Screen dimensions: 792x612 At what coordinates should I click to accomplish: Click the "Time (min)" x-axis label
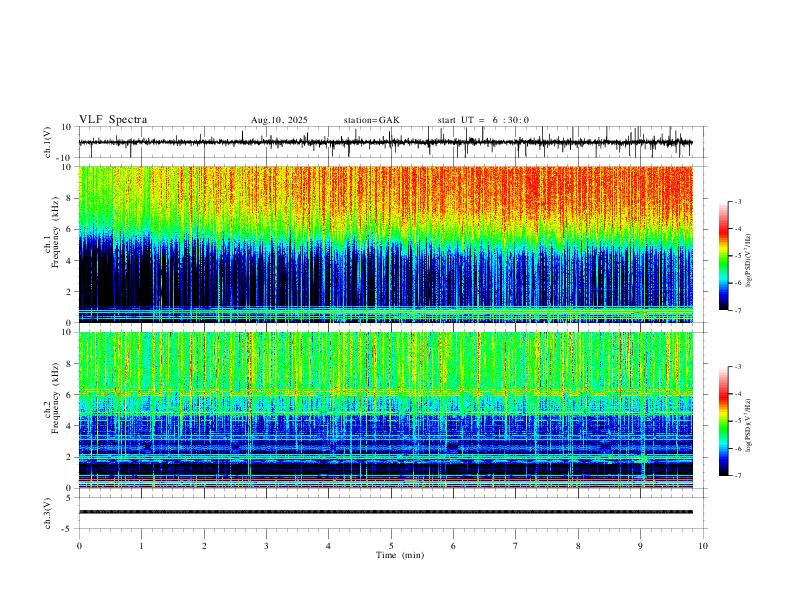[400, 555]
